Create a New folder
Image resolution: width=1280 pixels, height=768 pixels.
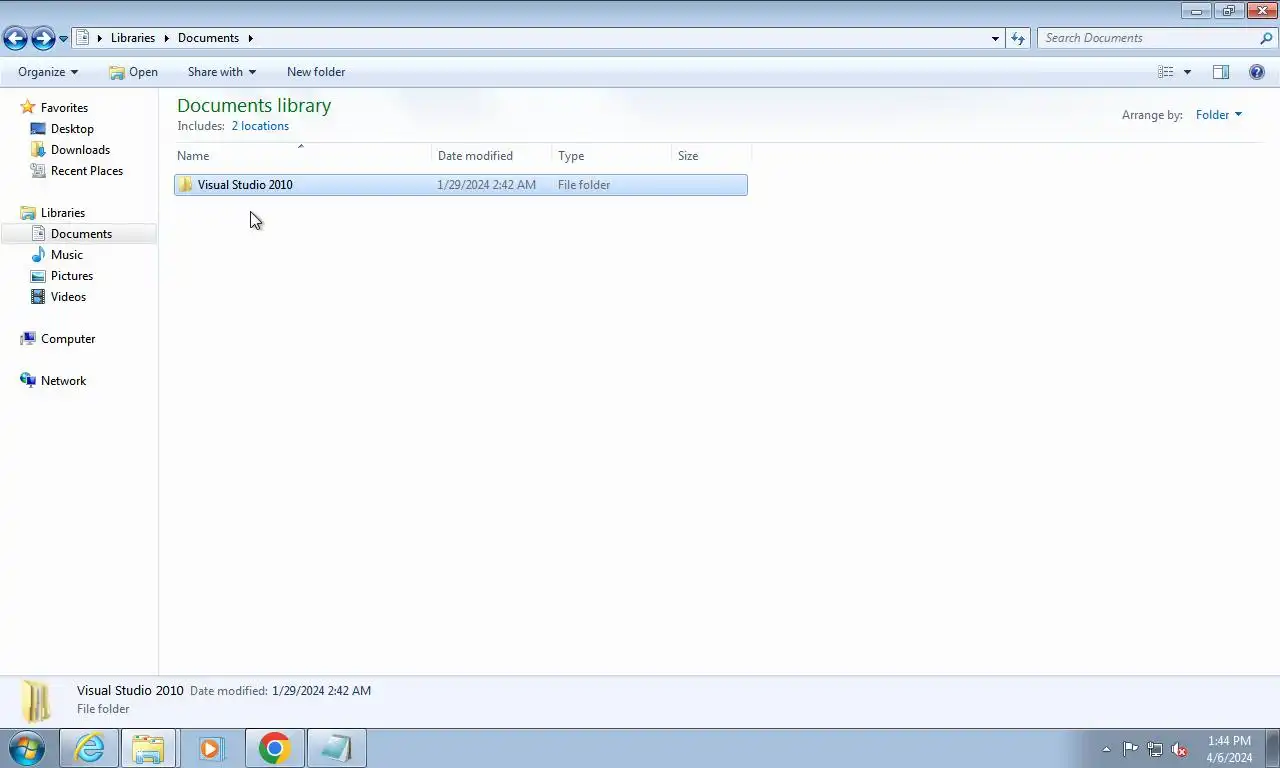click(316, 72)
